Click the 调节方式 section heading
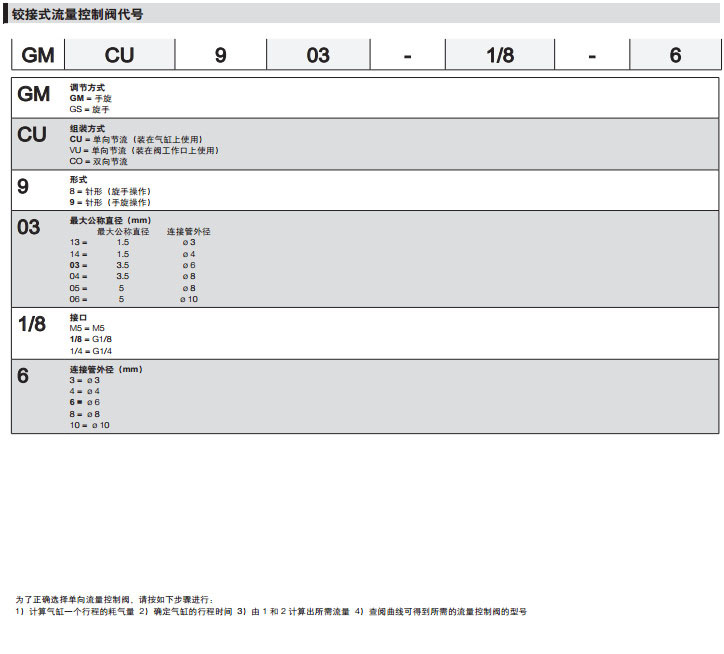 (x=87, y=88)
